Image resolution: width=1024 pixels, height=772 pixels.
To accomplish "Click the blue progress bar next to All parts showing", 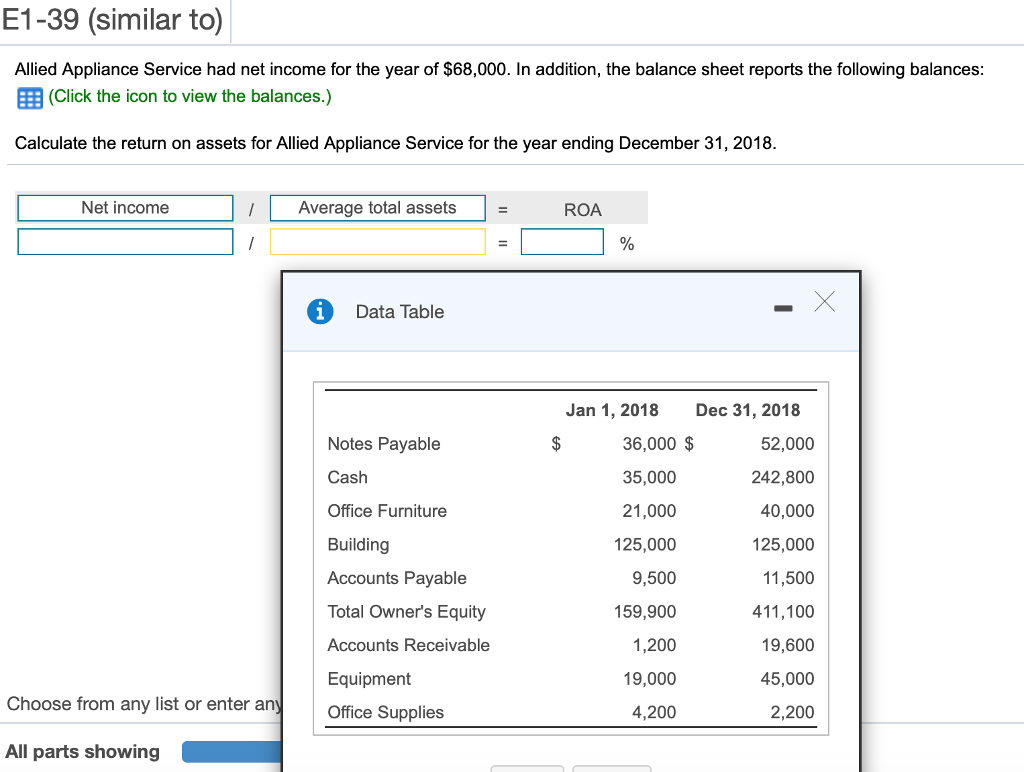I will pyautogui.click(x=232, y=752).
